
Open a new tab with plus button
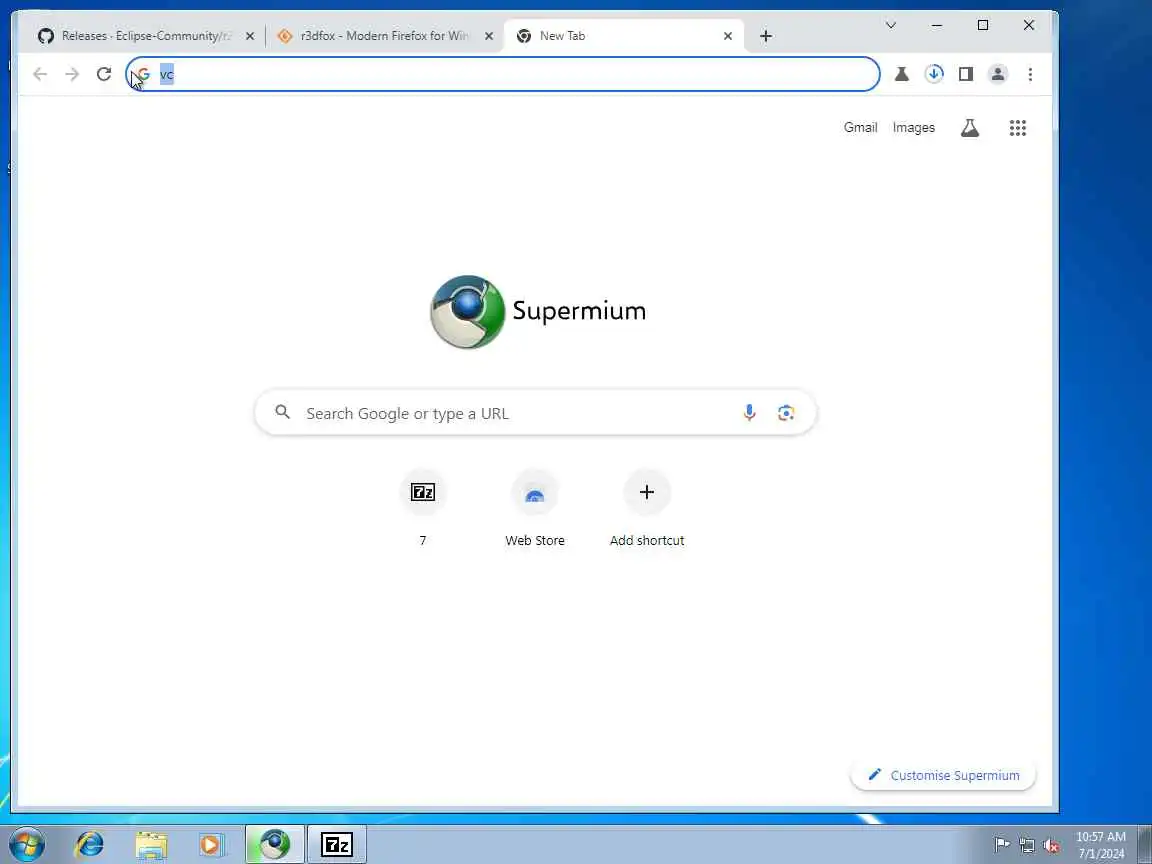pos(766,36)
